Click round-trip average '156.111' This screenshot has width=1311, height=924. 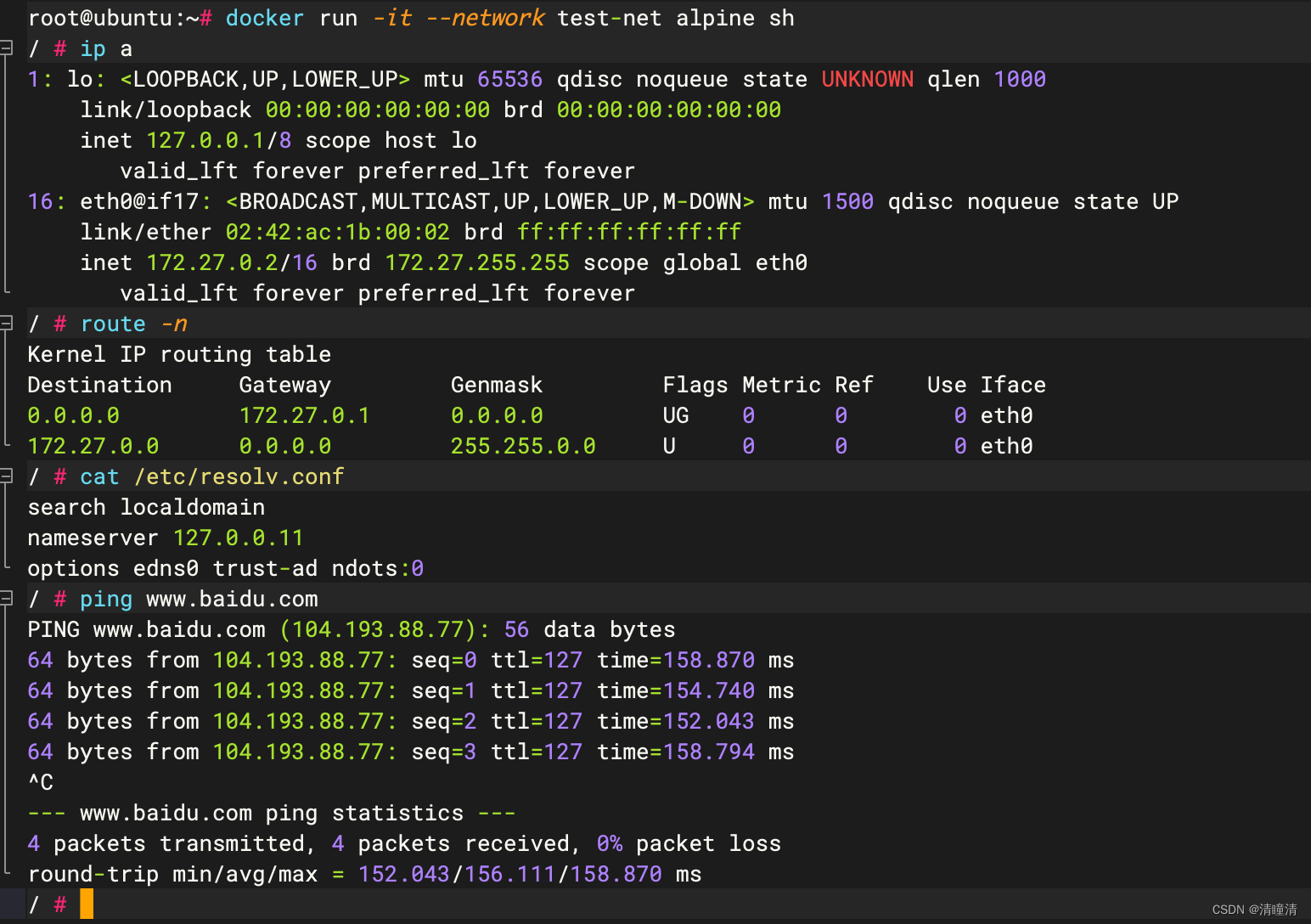509,874
